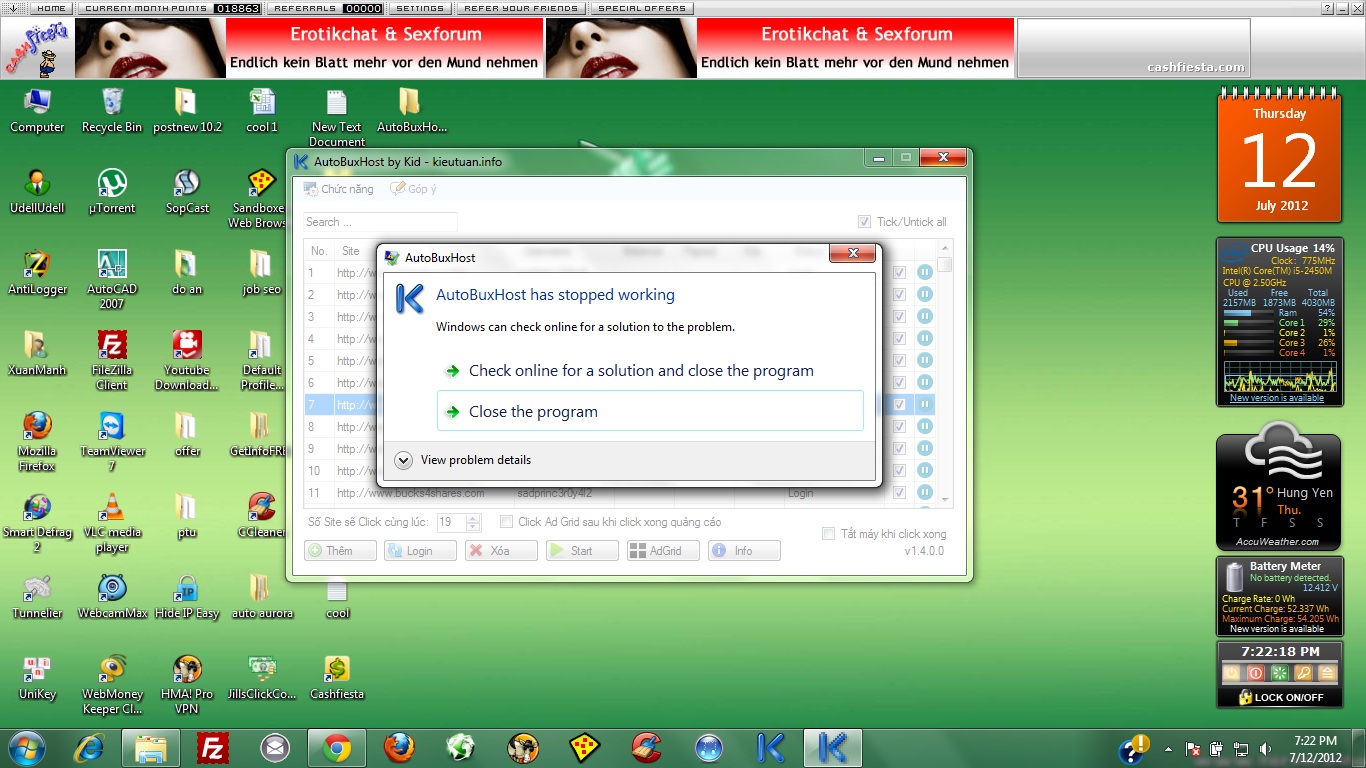The width and height of the screenshot is (1366, 768).
Task: Click the Cashfiesta logo in the top bar
Action: click(x=38, y=48)
